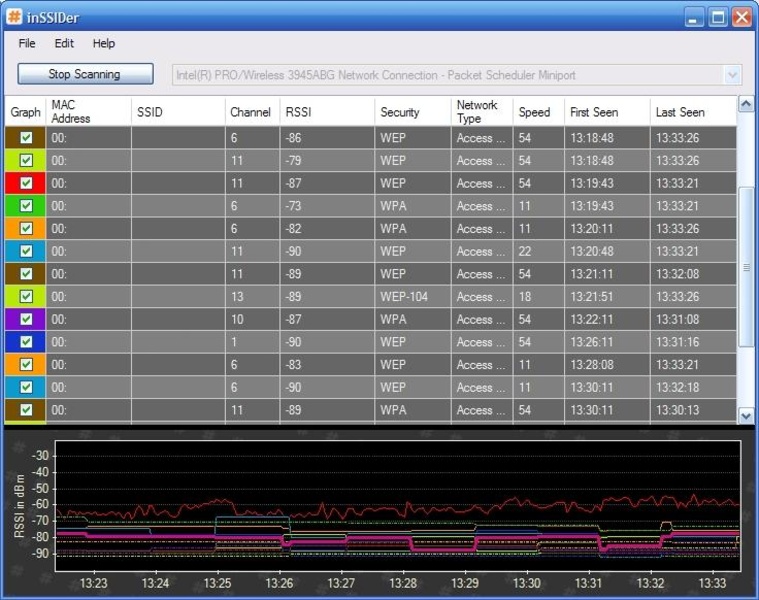759x600 pixels.
Task: Click scroll up arrow of network list
Action: [x=745, y=104]
